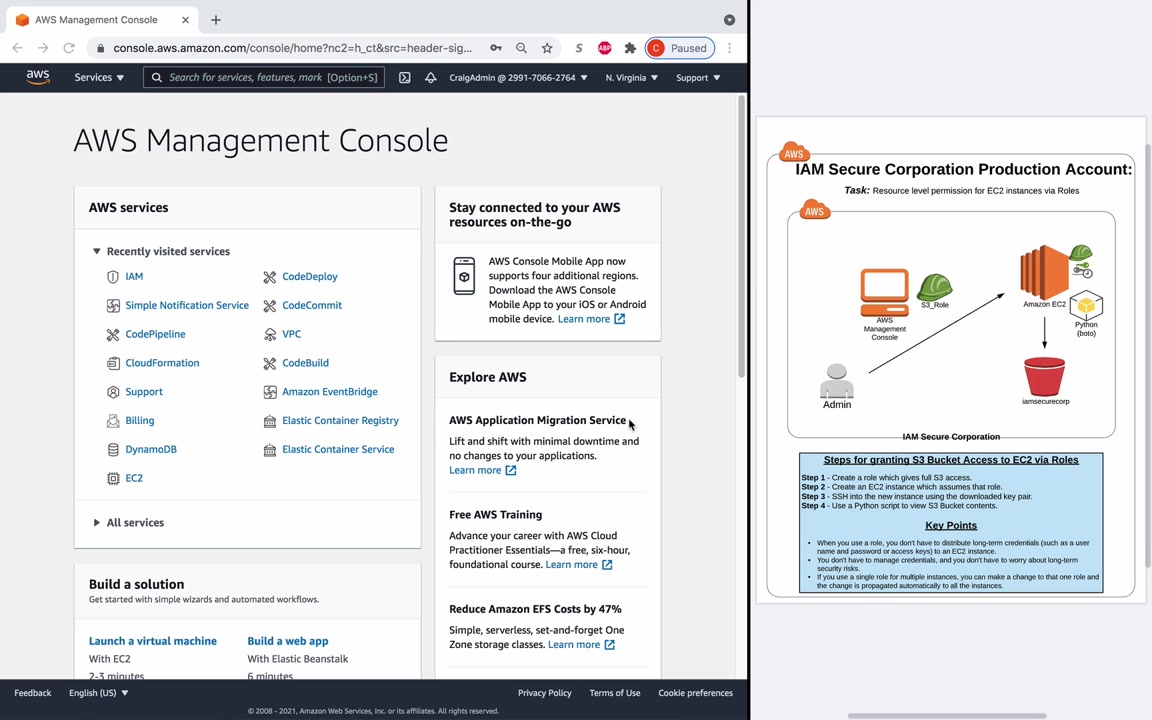The height and width of the screenshot is (720, 1152).
Task: Open the CraigAdmin account dropdown
Action: (518, 77)
